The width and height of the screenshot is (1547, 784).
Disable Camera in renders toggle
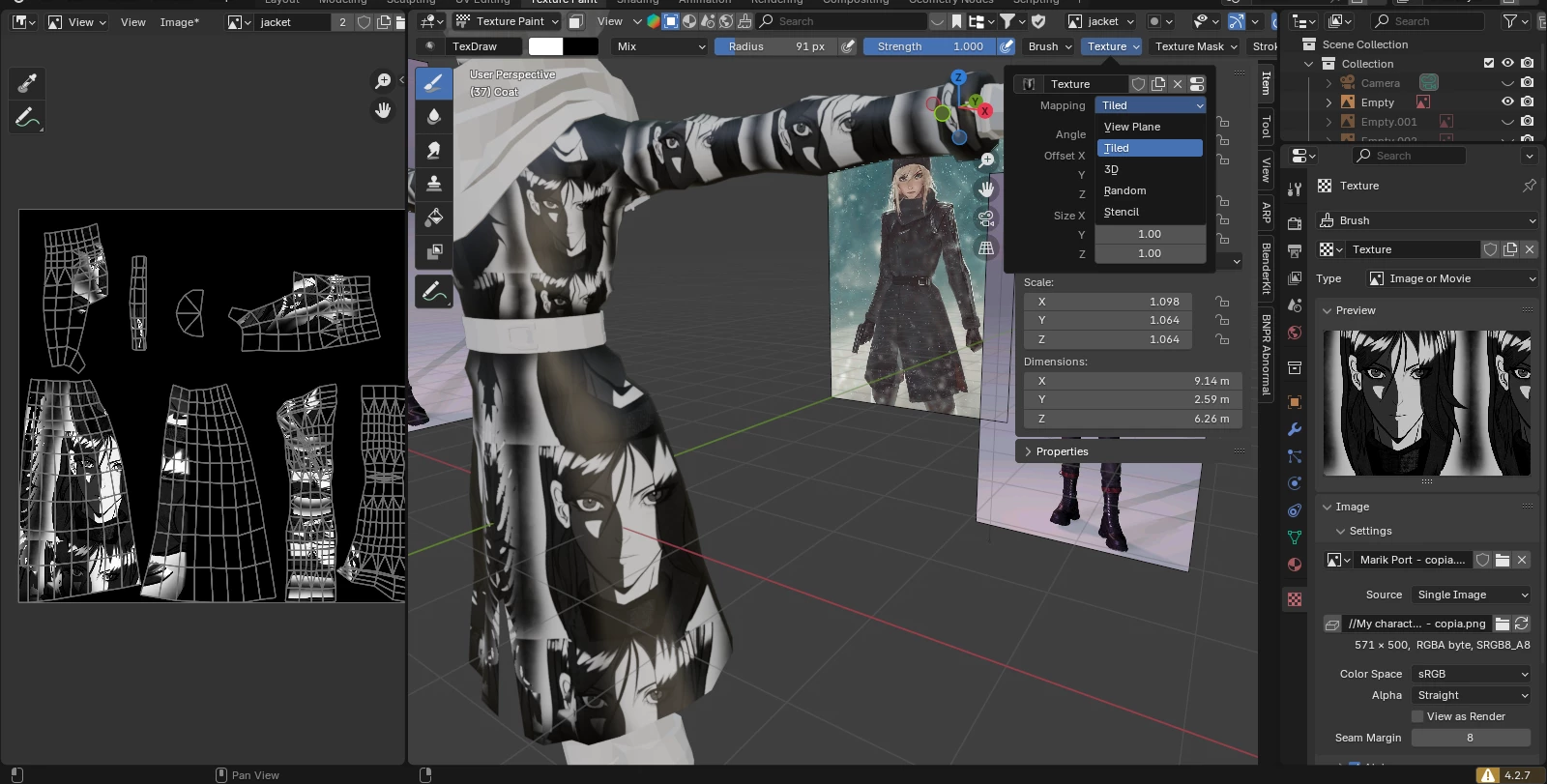1527,83
